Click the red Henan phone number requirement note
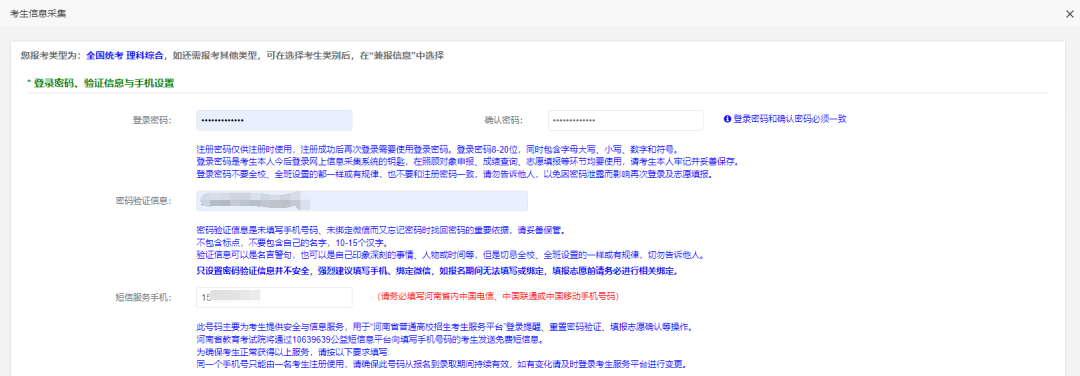Image resolution: width=1080 pixels, height=376 pixels. tap(498, 297)
